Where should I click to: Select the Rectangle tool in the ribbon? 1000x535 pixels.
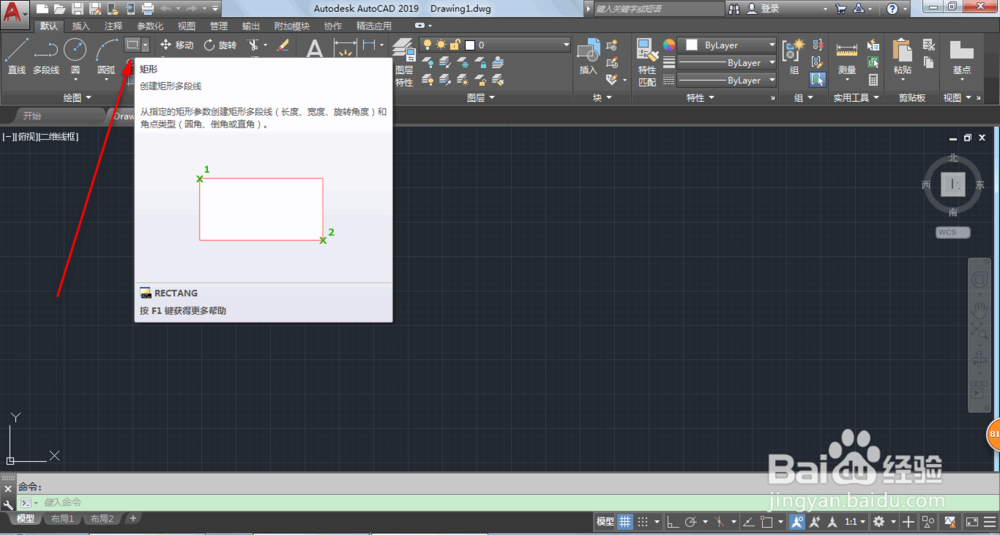(132, 45)
